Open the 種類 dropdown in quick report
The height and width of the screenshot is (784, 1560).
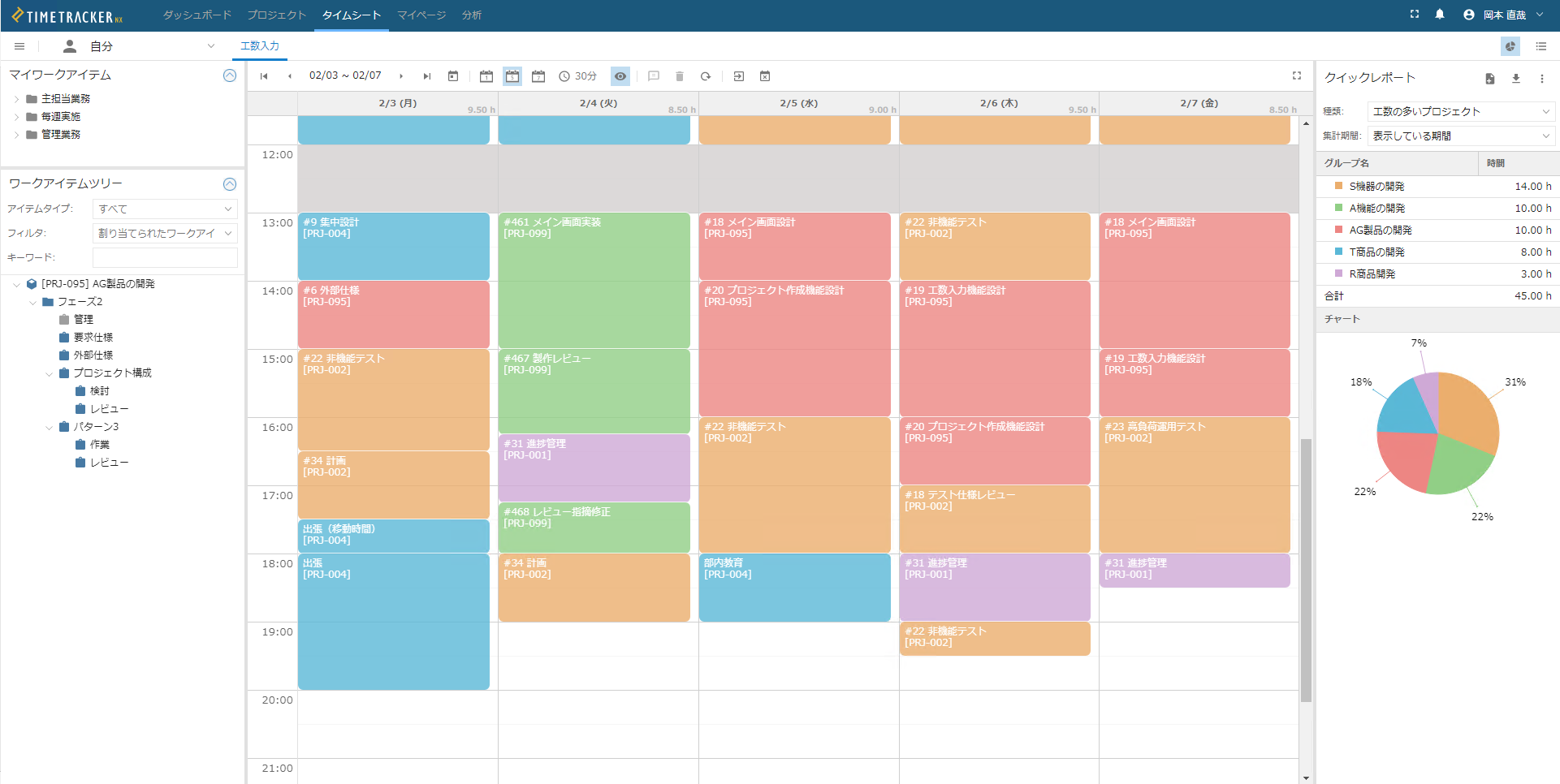click(x=1461, y=112)
